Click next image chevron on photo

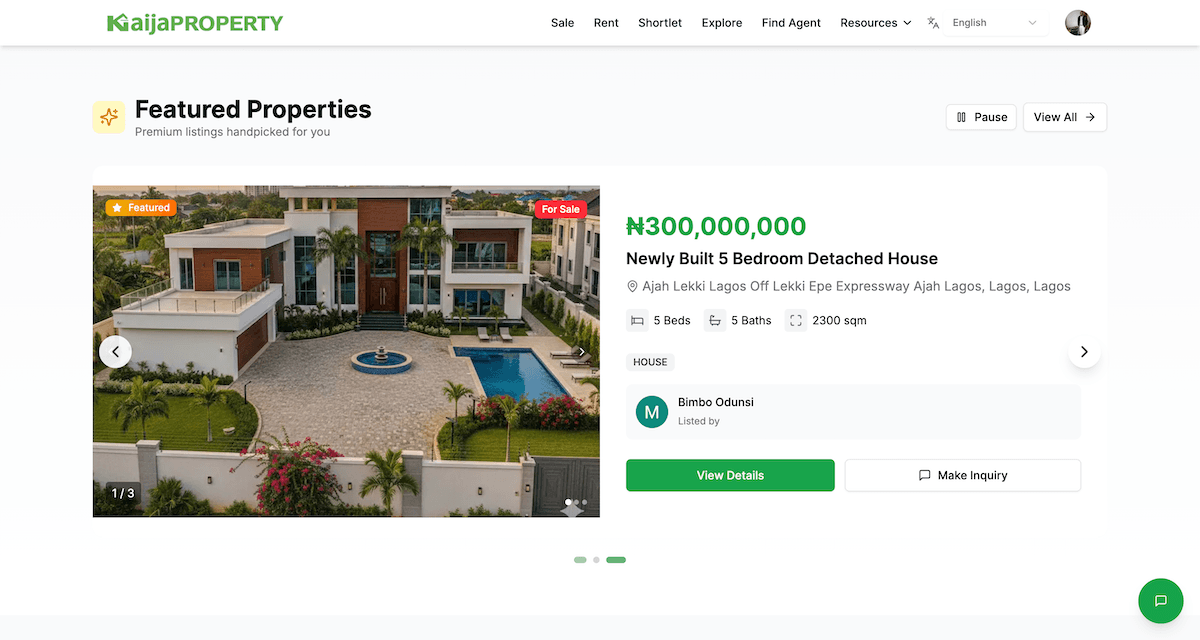[x=582, y=351]
